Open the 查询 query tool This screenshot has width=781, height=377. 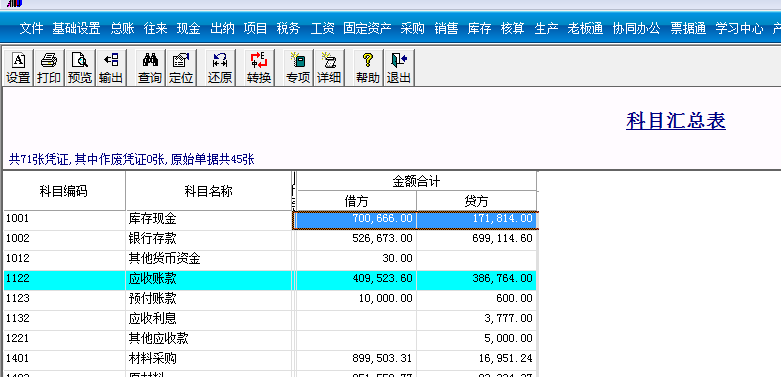coord(150,68)
